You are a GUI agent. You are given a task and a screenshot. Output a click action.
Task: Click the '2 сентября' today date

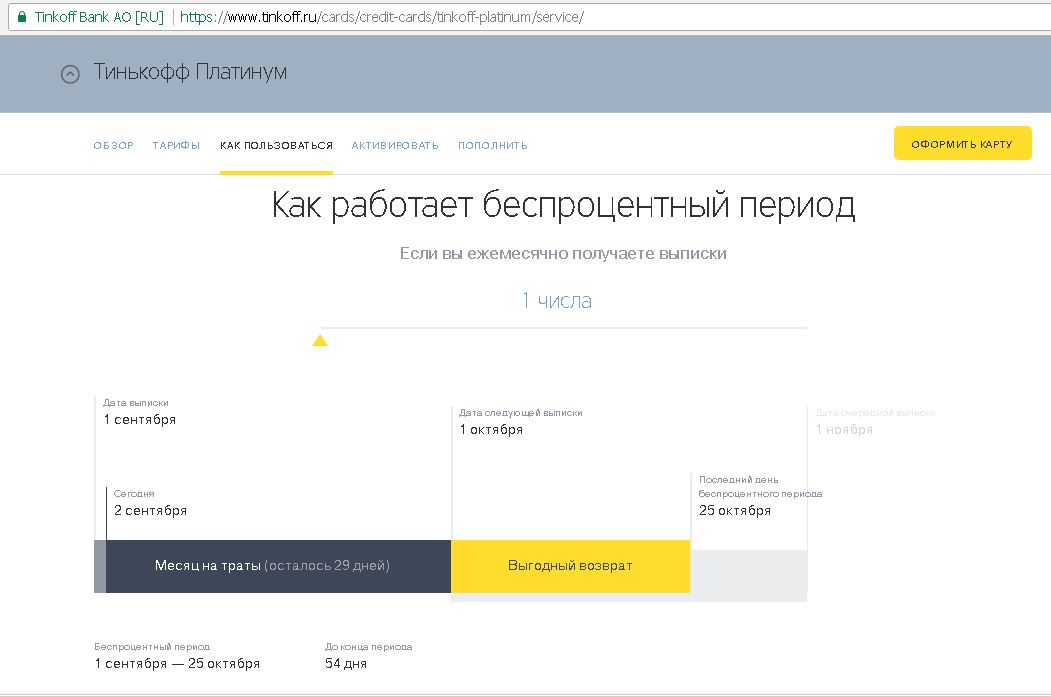150,511
